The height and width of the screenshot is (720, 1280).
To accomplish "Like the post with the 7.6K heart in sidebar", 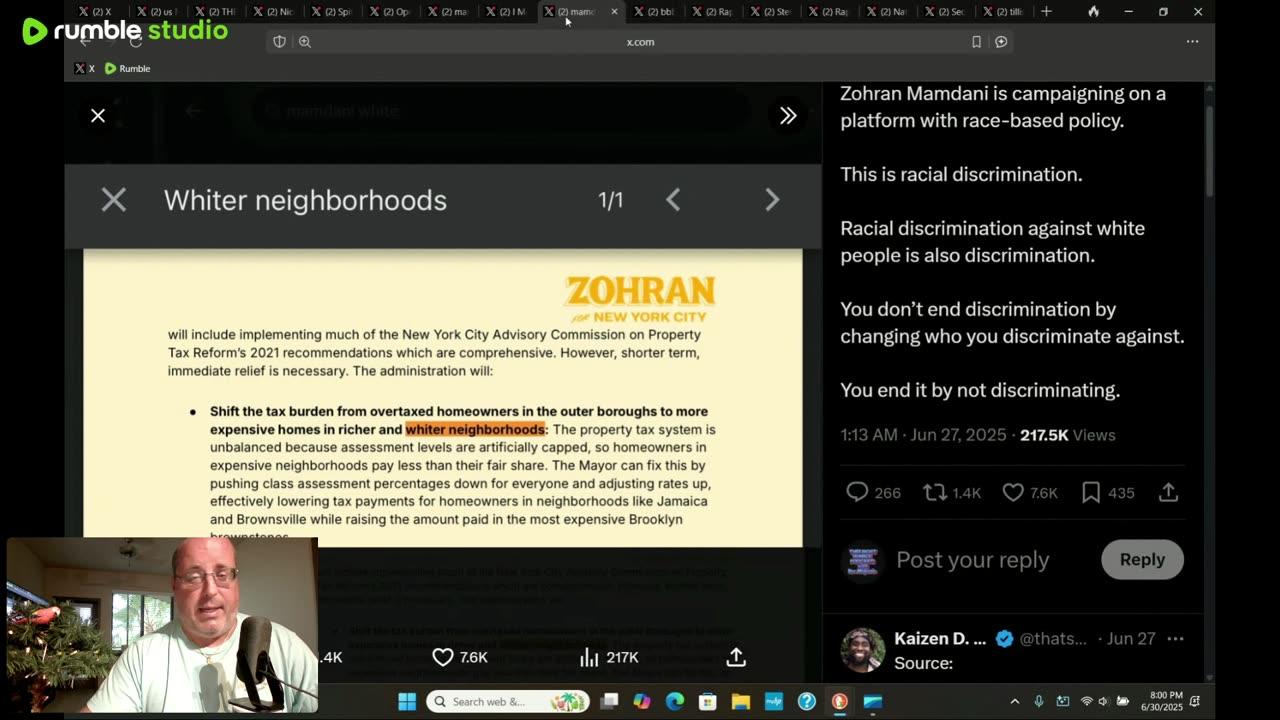I will point(1013,492).
